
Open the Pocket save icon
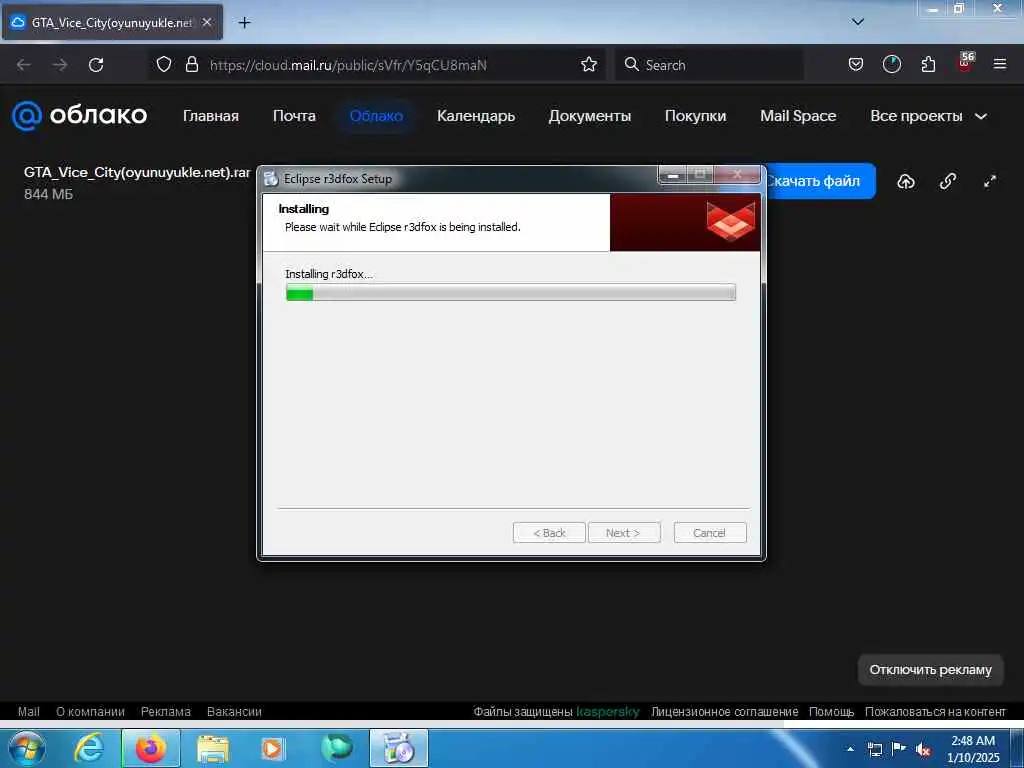[x=856, y=64]
